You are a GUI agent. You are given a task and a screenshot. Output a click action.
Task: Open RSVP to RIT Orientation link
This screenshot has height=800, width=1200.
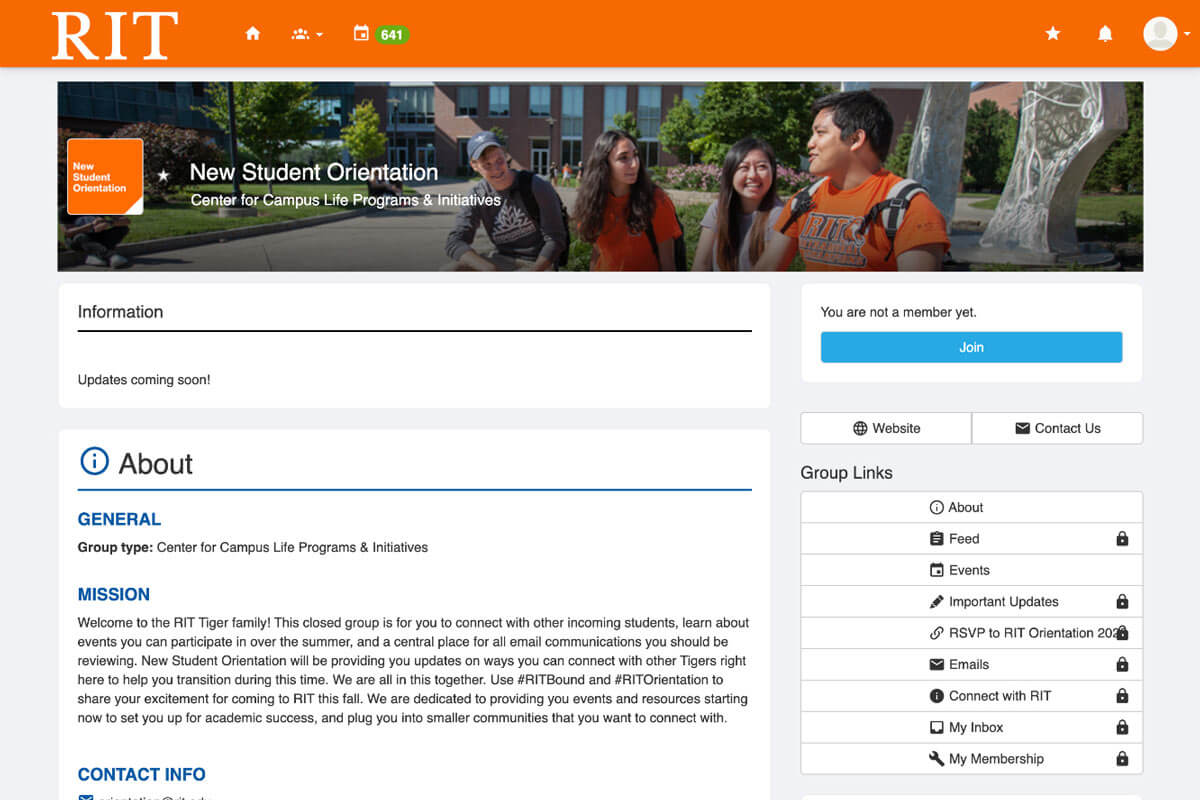click(x=971, y=633)
